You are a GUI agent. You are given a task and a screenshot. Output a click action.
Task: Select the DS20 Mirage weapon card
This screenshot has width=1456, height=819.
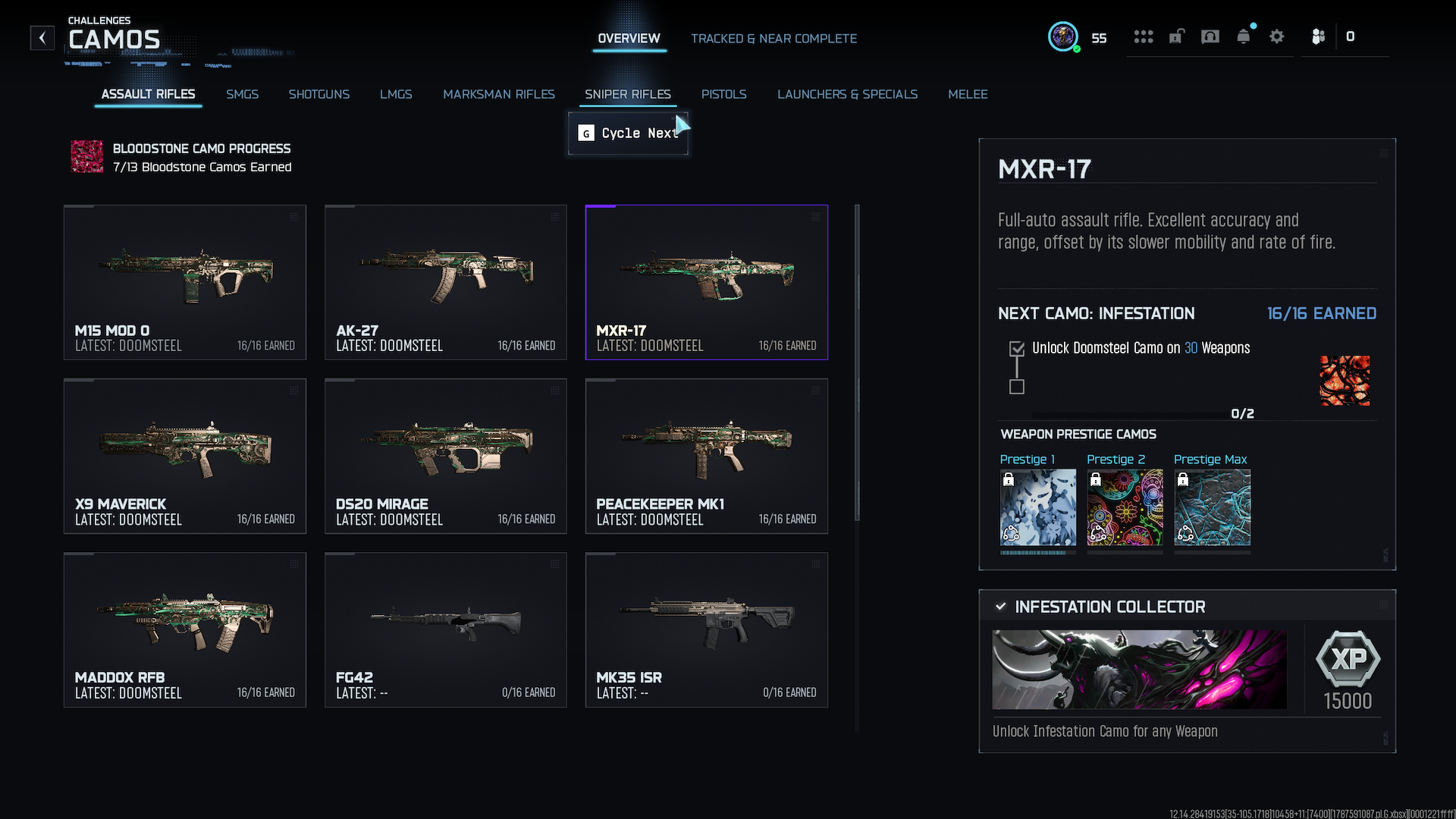coord(446,456)
